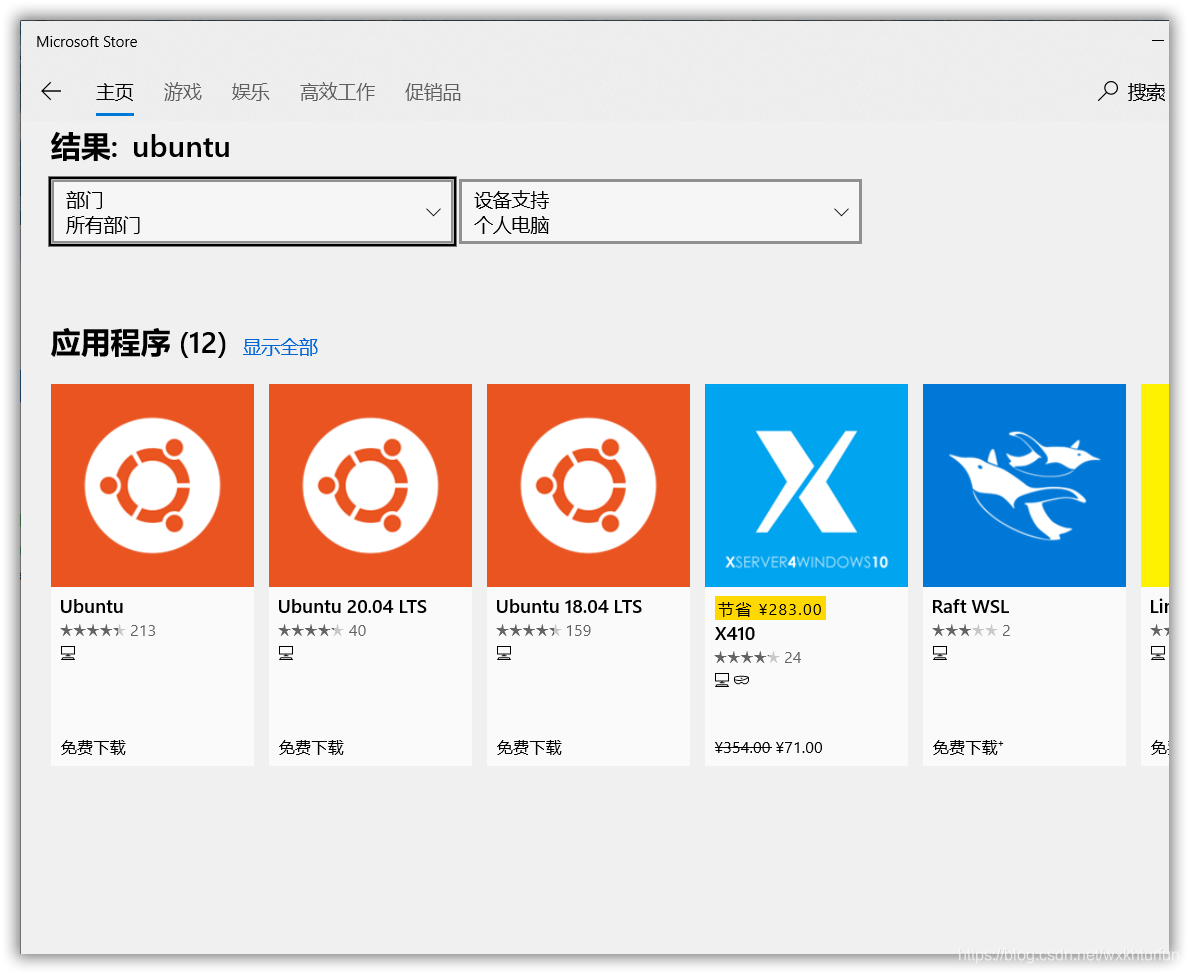1189x974 pixels.
Task: Click the Raft WSL title text
Action: coord(971,607)
